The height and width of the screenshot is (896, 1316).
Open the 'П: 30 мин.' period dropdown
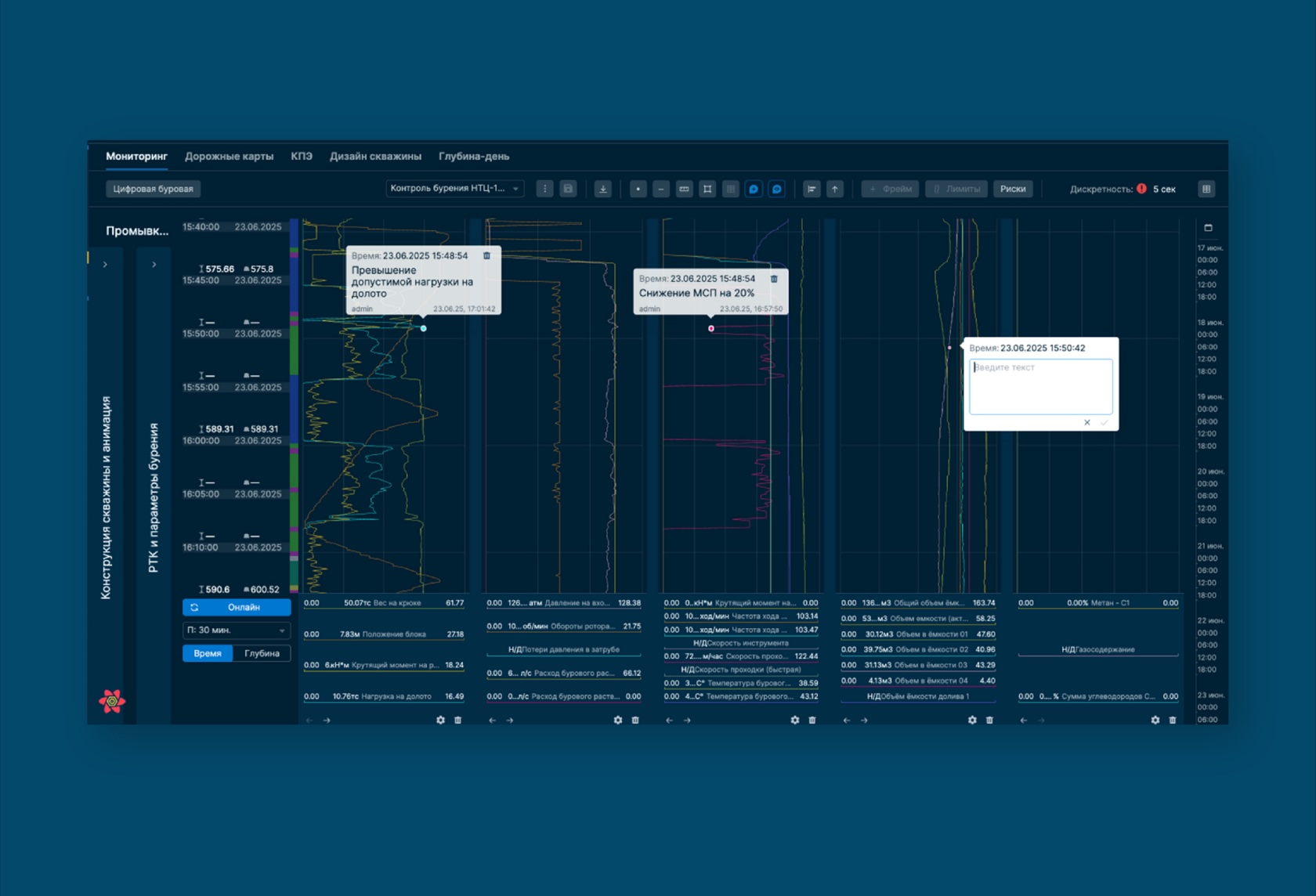pos(236,630)
